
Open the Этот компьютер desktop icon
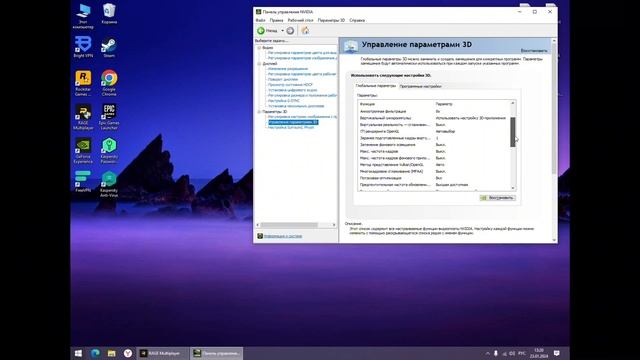(x=83, y=16)
